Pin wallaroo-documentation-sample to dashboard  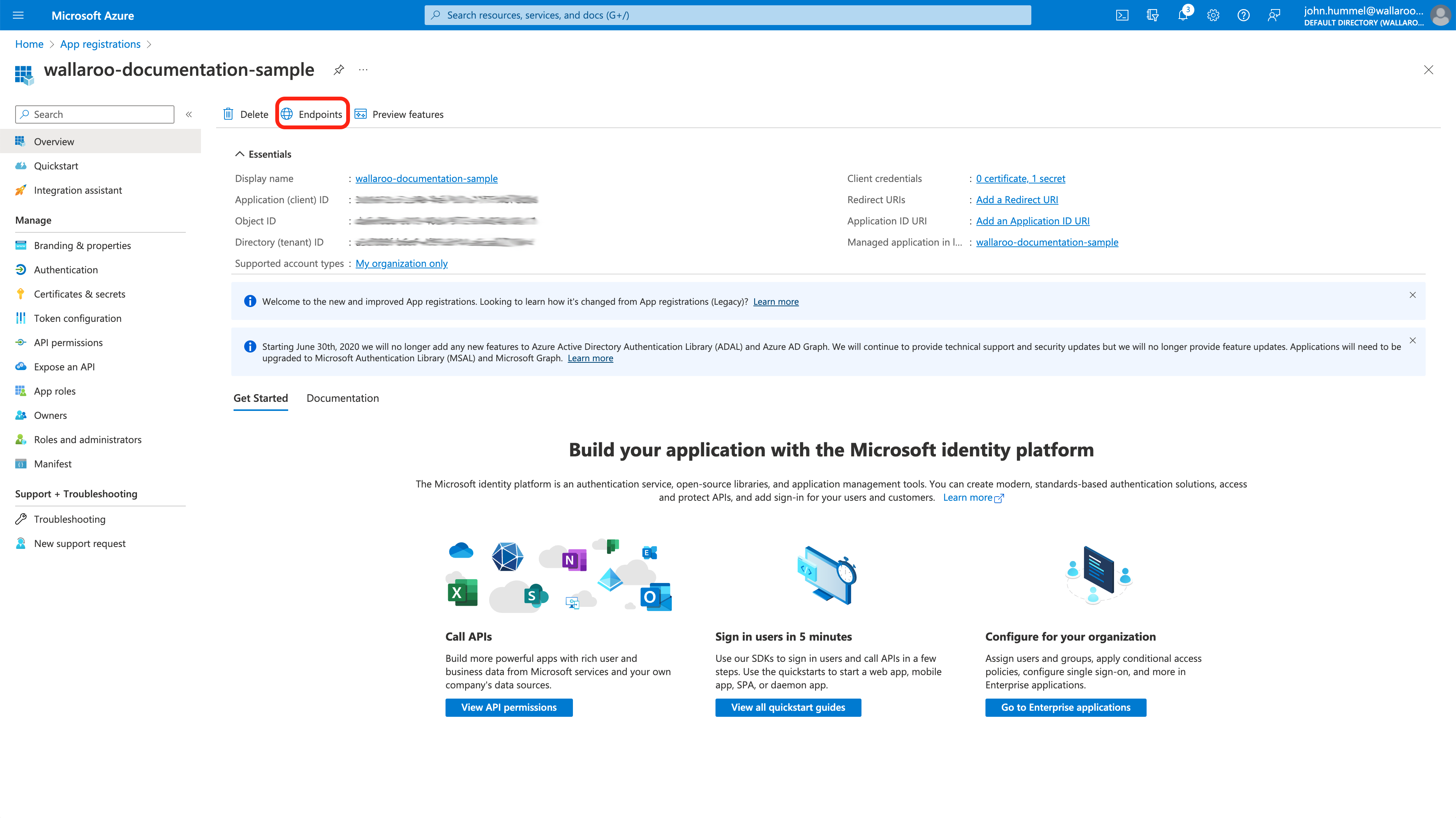(x=339, y=69)
